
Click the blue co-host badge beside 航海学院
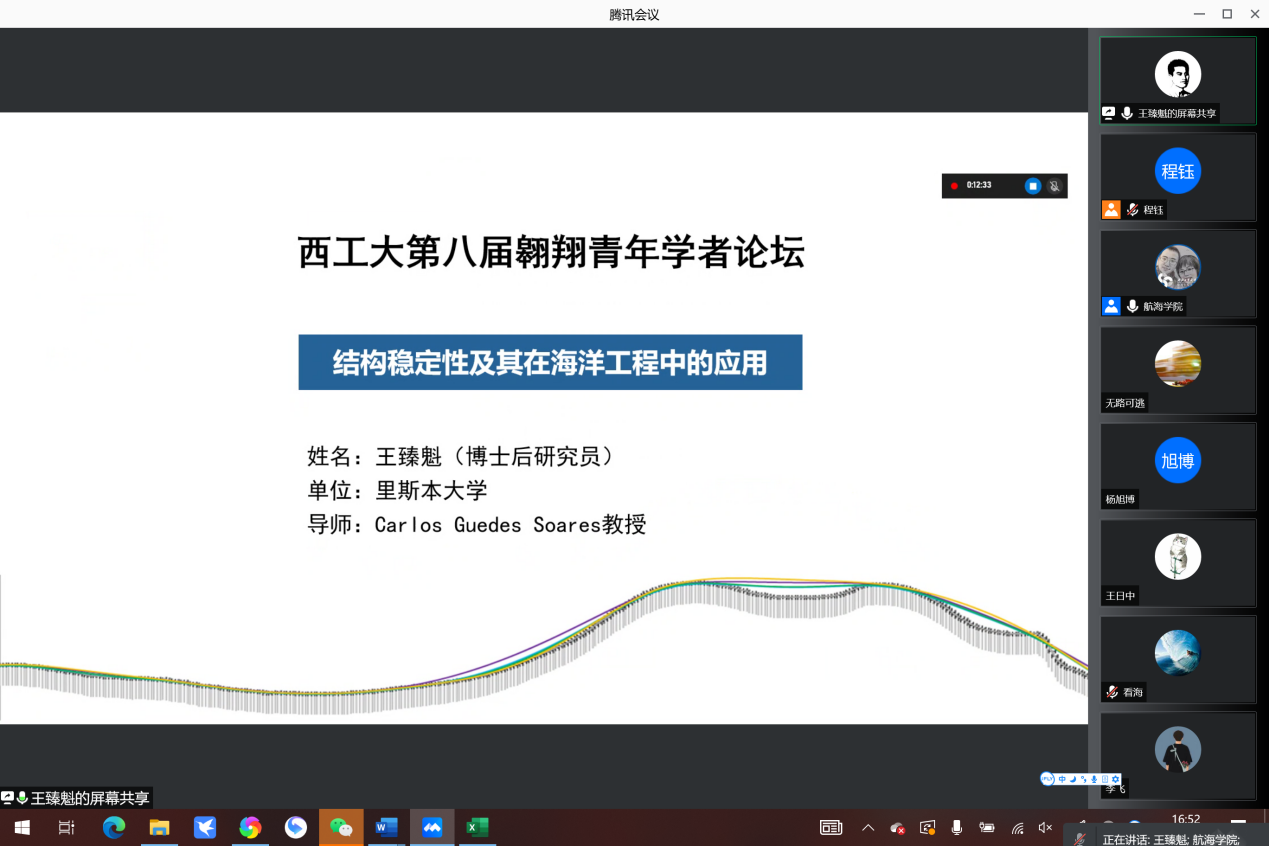[x=1111, y=307]
